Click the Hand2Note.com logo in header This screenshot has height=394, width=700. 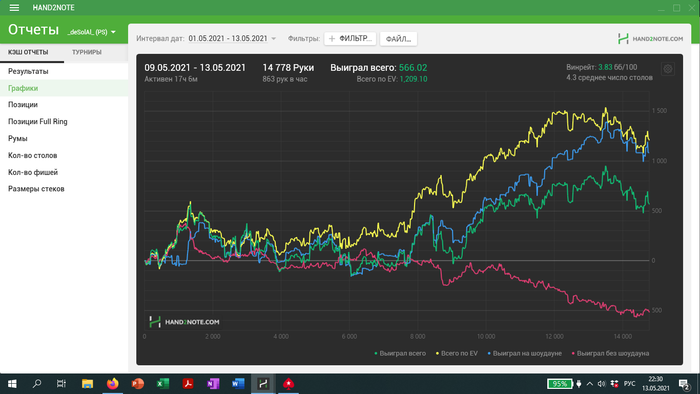coord(650,39)
